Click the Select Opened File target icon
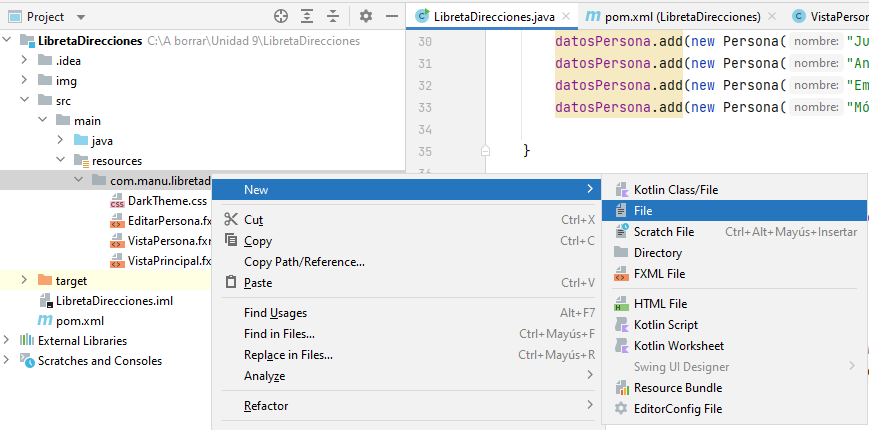Viewport: 869px width, 430px height. [281, 17]
